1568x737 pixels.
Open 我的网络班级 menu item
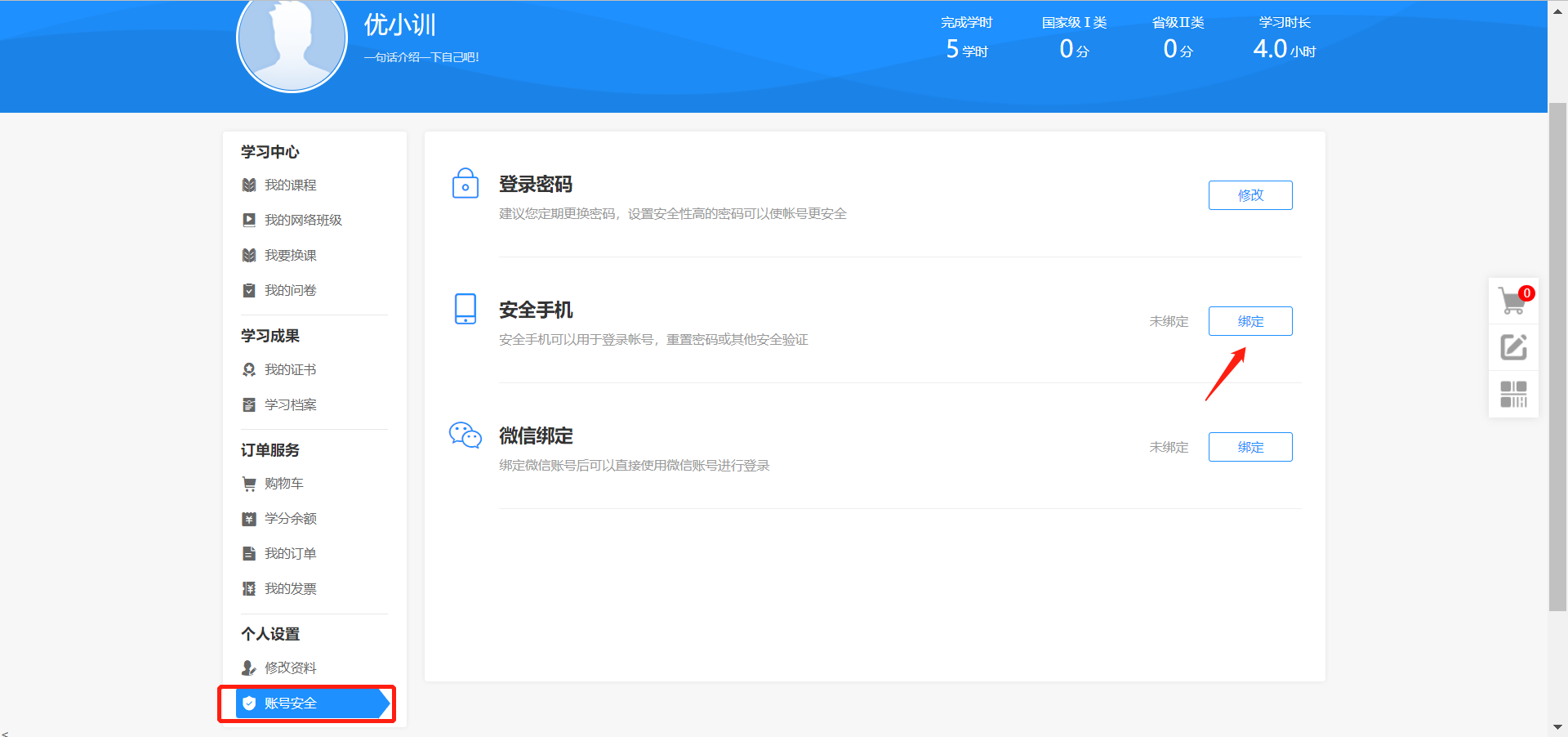[x=303, y=221]
